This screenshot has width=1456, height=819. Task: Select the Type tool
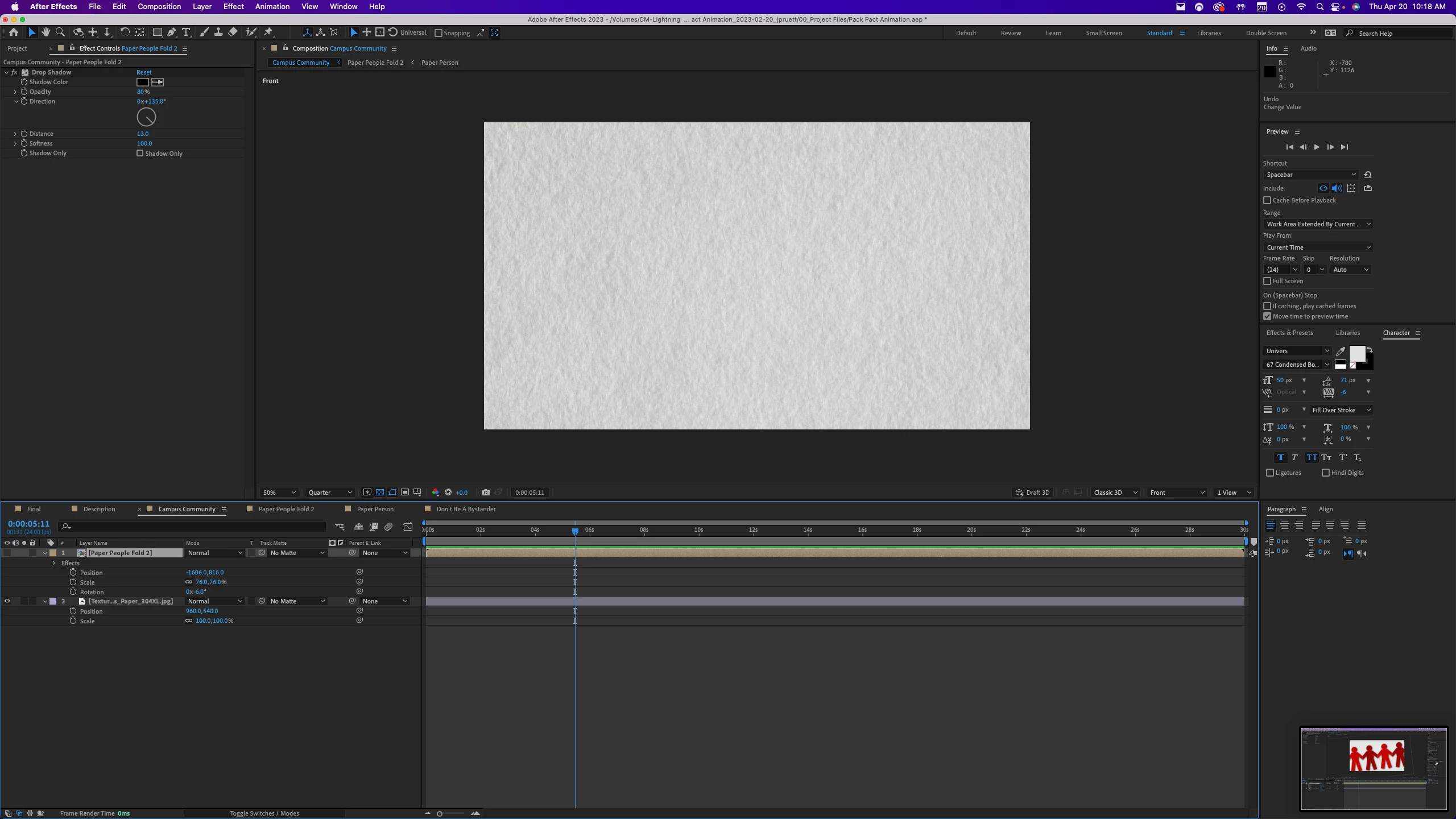pyautogui.click(x=186, y=32)
